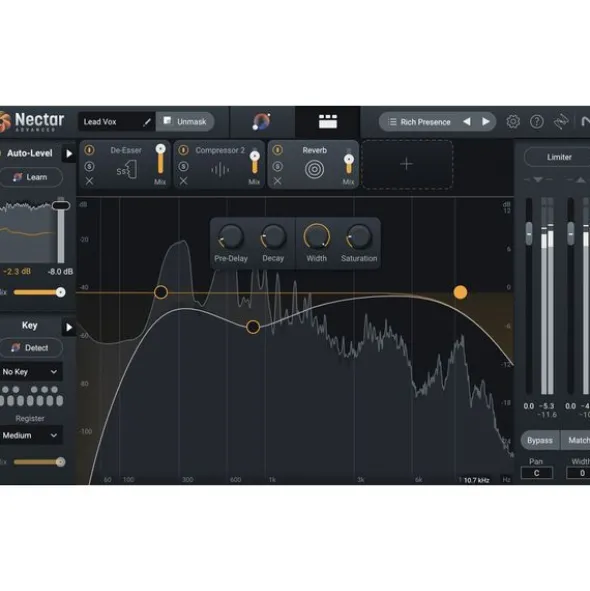Click the Key section mix slider
The image size is (590, 591).
point(39,462)
